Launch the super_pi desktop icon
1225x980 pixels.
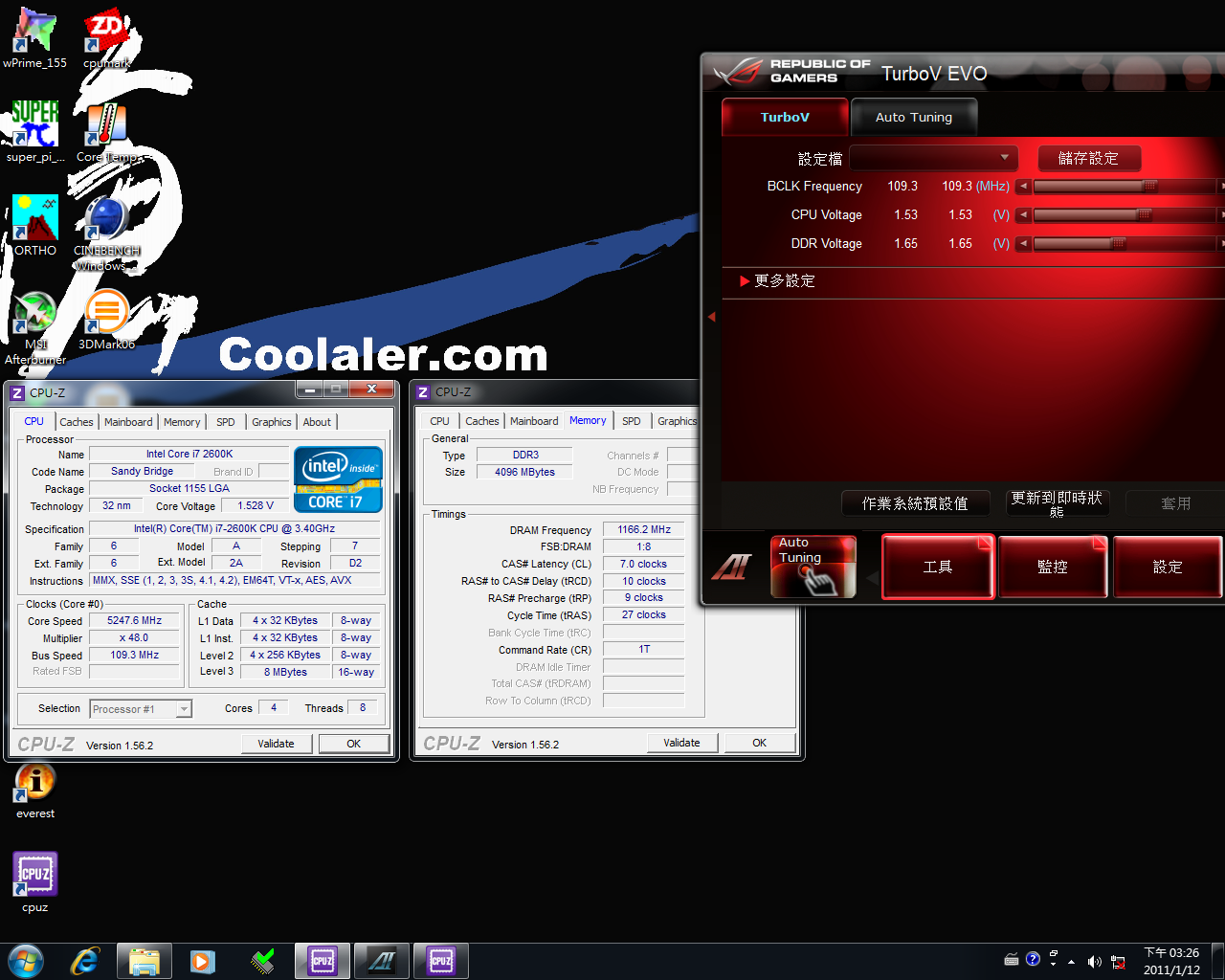point(35,132)
